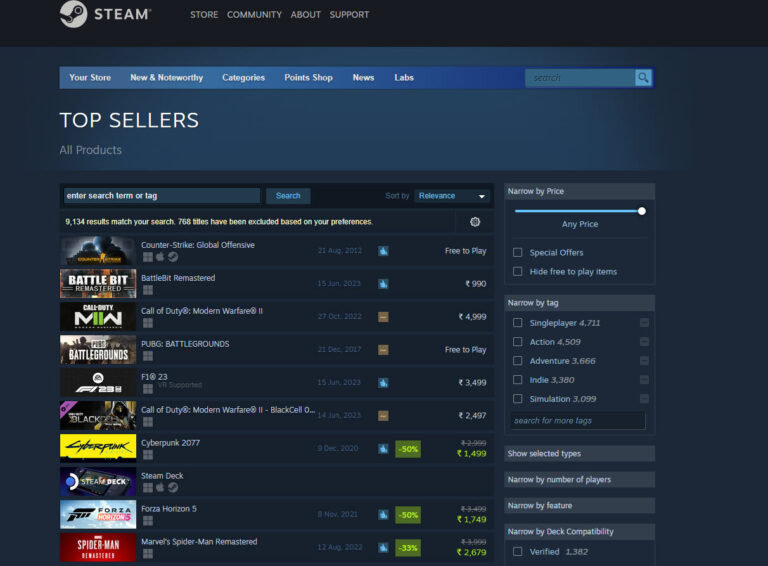Focus the search for more tags field
Image resolution: width=768 pixels, height=566 pixels.
pos(578,421)
